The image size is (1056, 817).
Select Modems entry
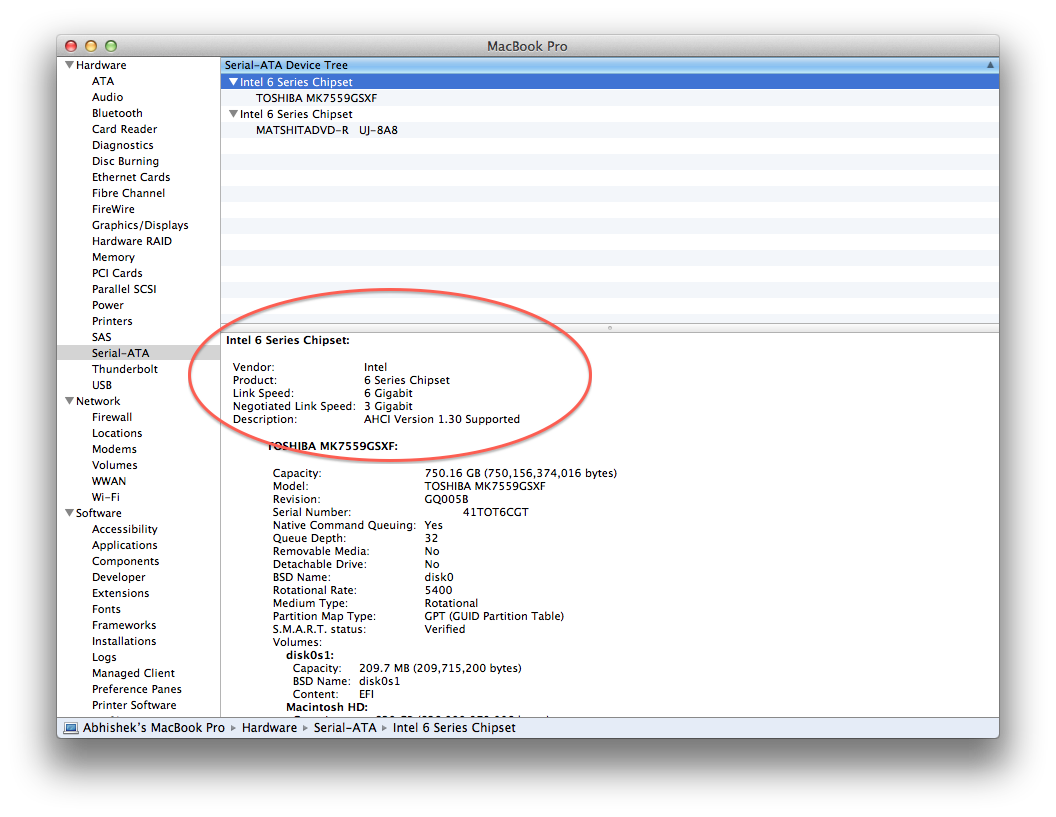coord(114,449)
